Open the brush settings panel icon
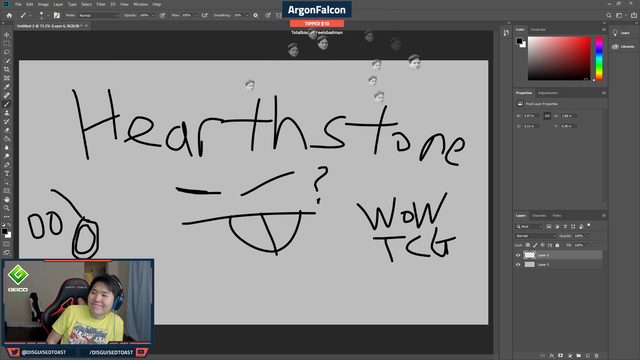640x360 pixels. coord(57,15)
